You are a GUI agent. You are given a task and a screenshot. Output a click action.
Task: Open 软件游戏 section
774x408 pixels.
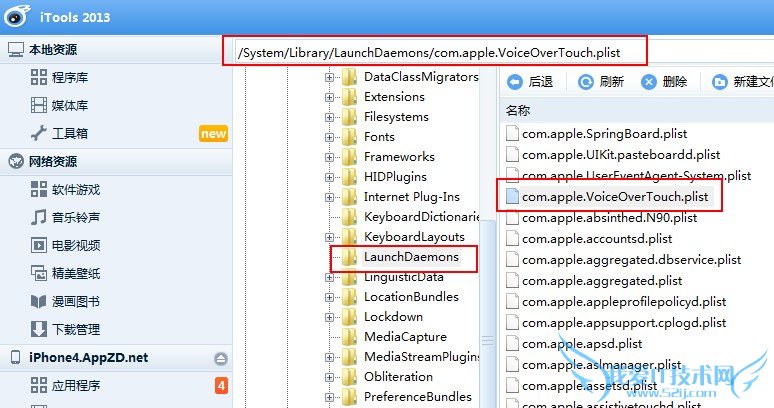point(76,189)
